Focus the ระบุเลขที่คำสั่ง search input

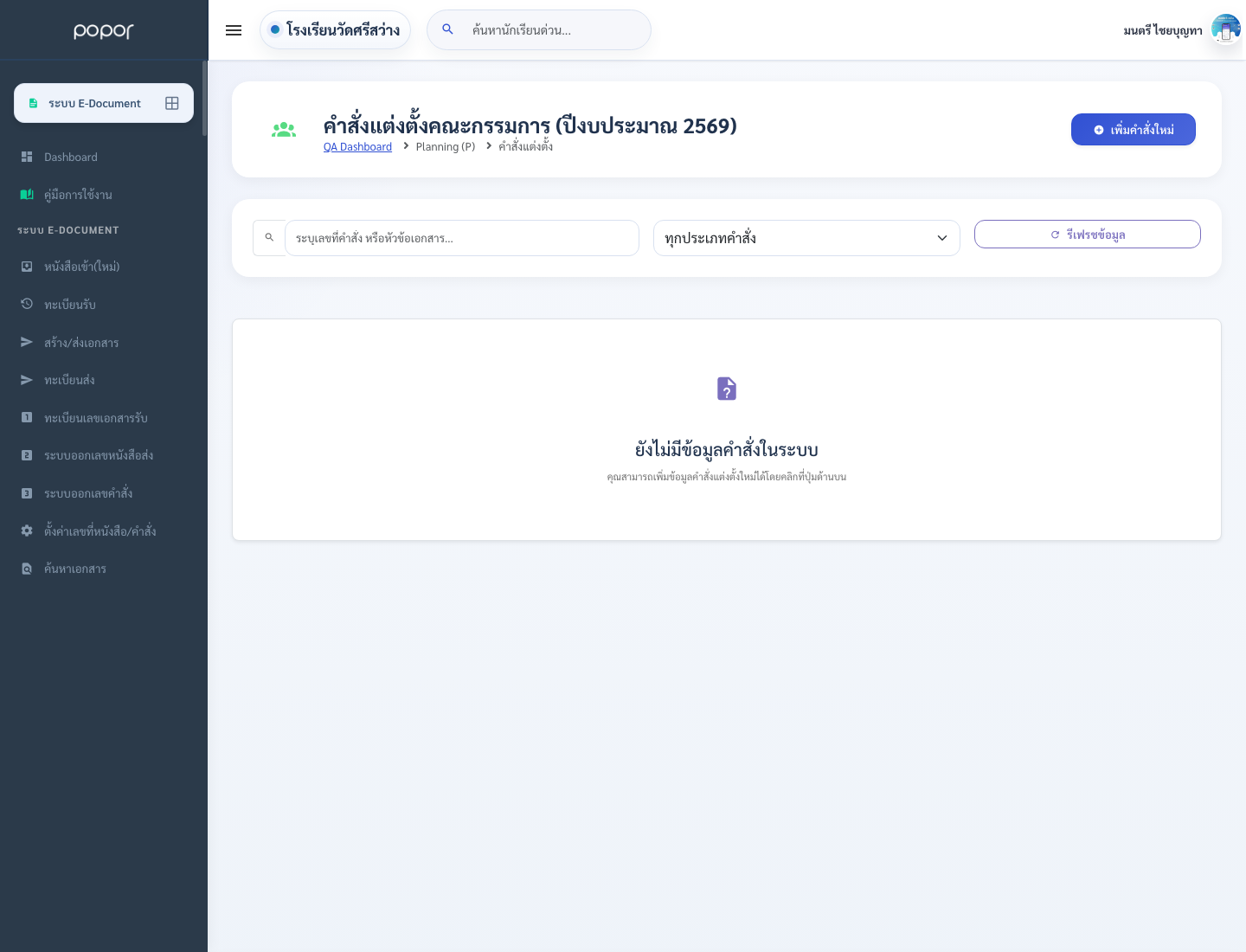pos(462,238)
